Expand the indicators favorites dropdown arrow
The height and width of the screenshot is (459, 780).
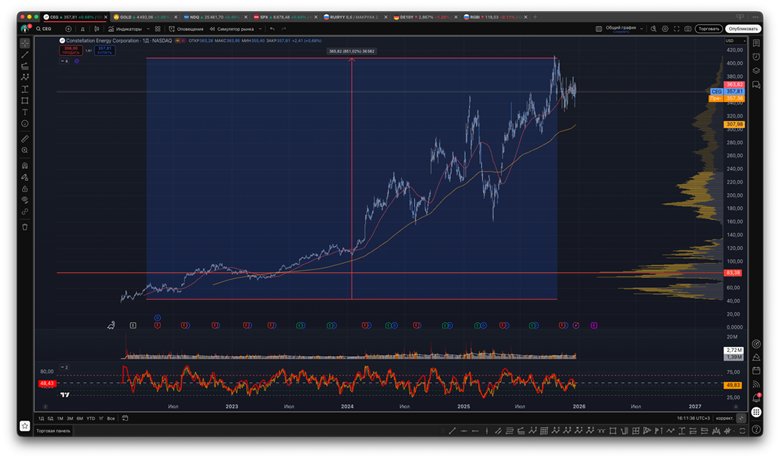tap(148, 29)
